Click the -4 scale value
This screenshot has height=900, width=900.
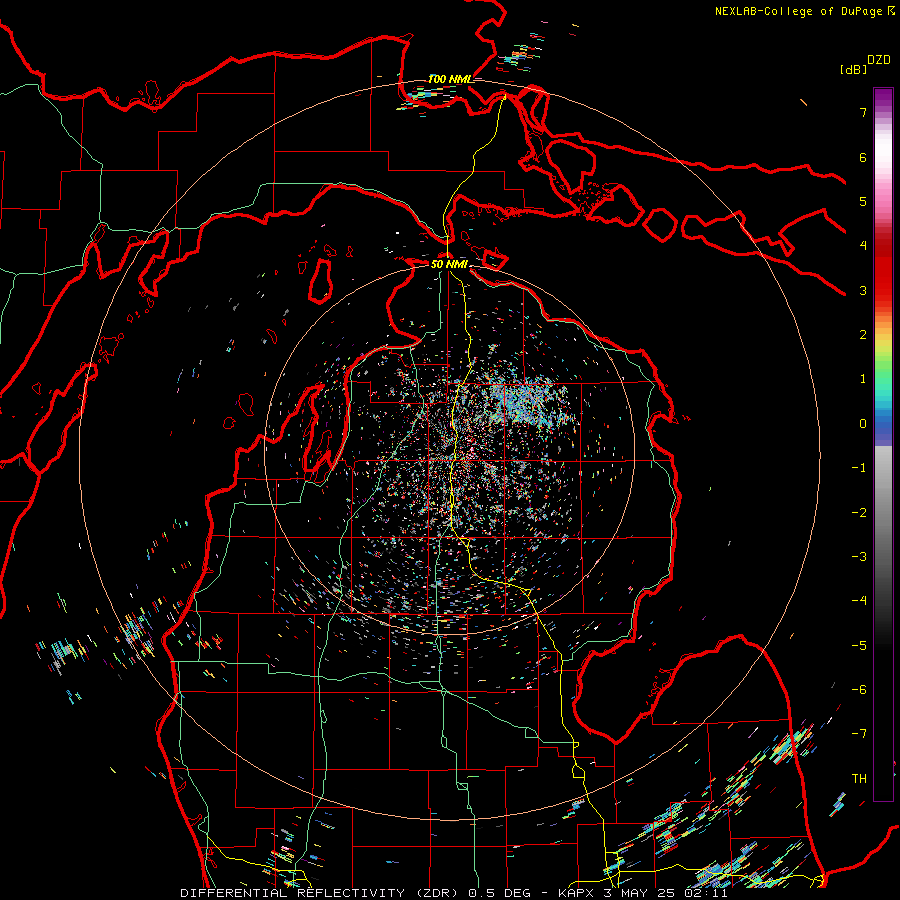click(859, 601)
